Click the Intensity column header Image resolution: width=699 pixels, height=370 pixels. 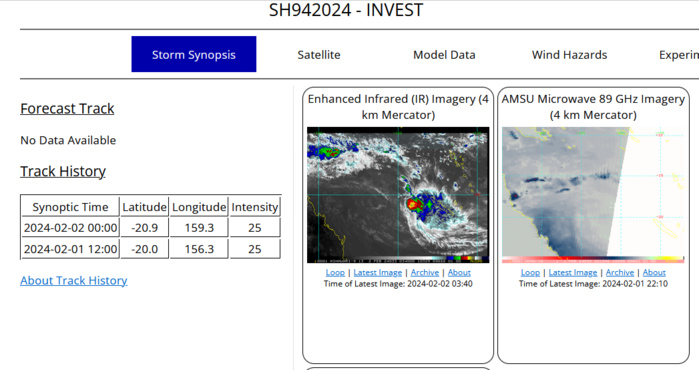(255, 207)
